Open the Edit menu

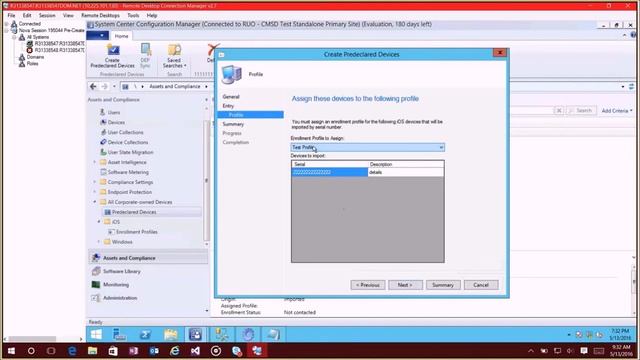[27, 15]
